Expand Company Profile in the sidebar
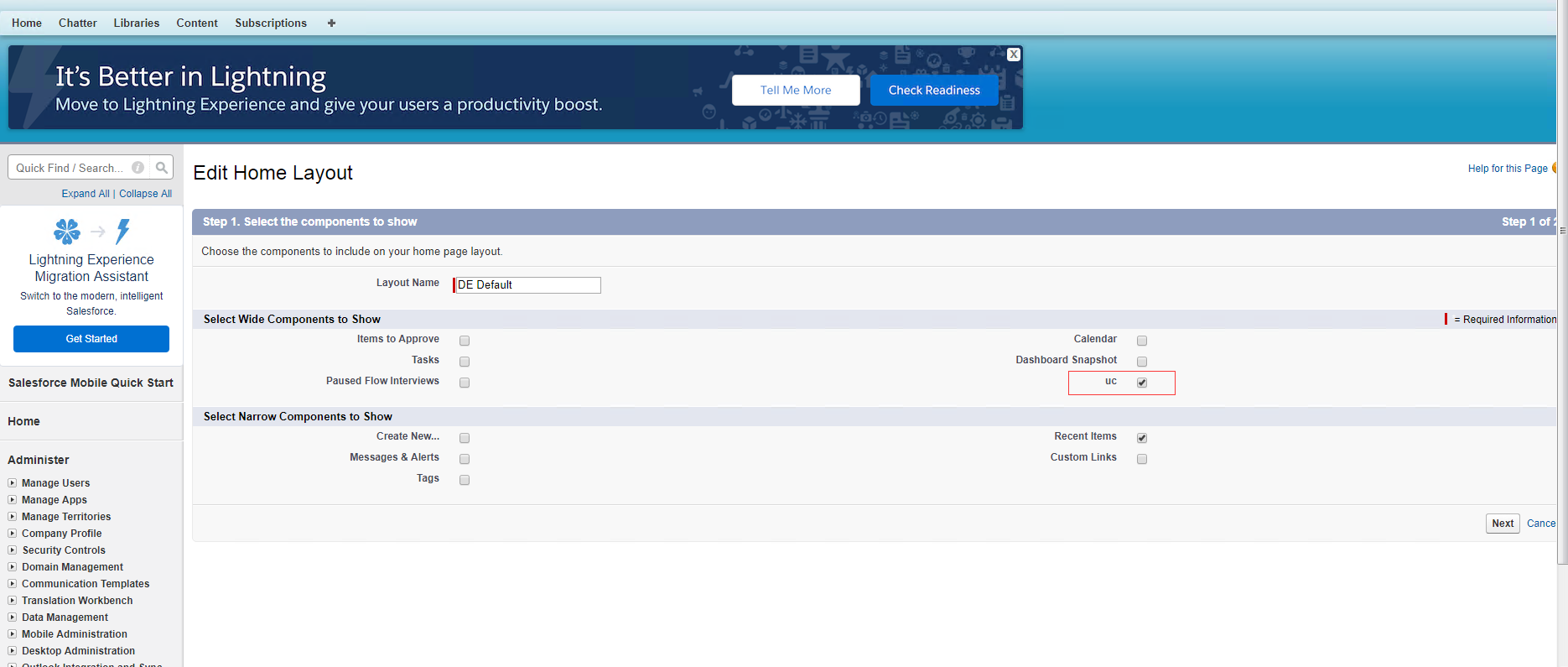 (x=13, y=534)
